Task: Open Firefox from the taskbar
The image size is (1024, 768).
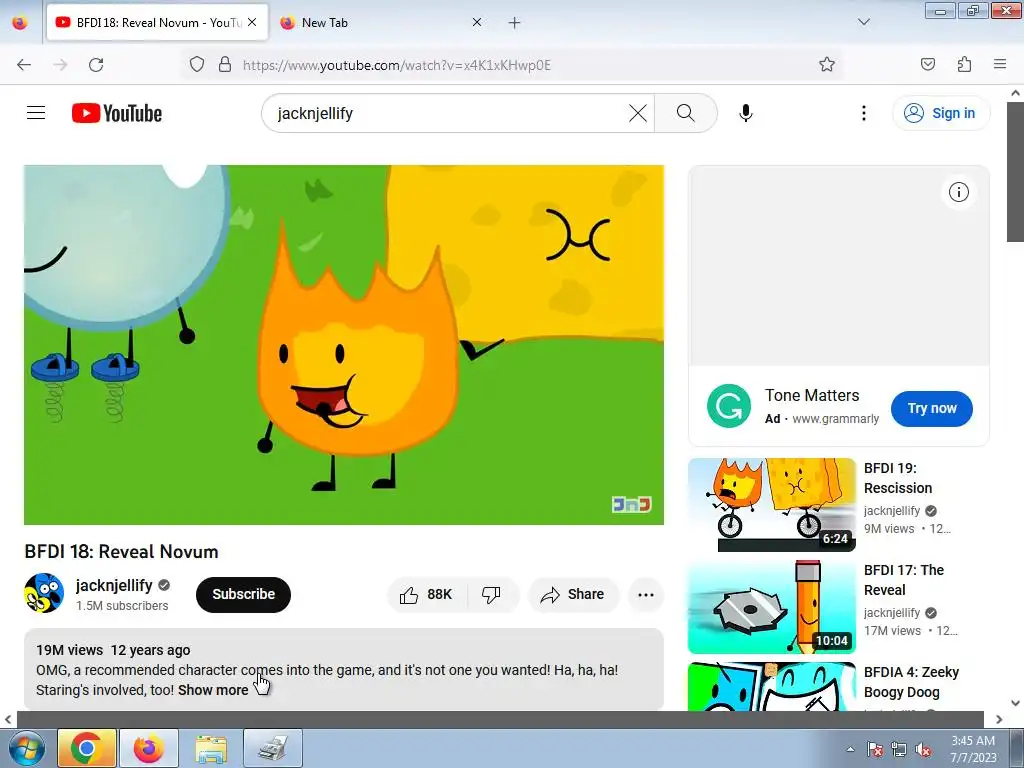Action: tap(148, 748)
